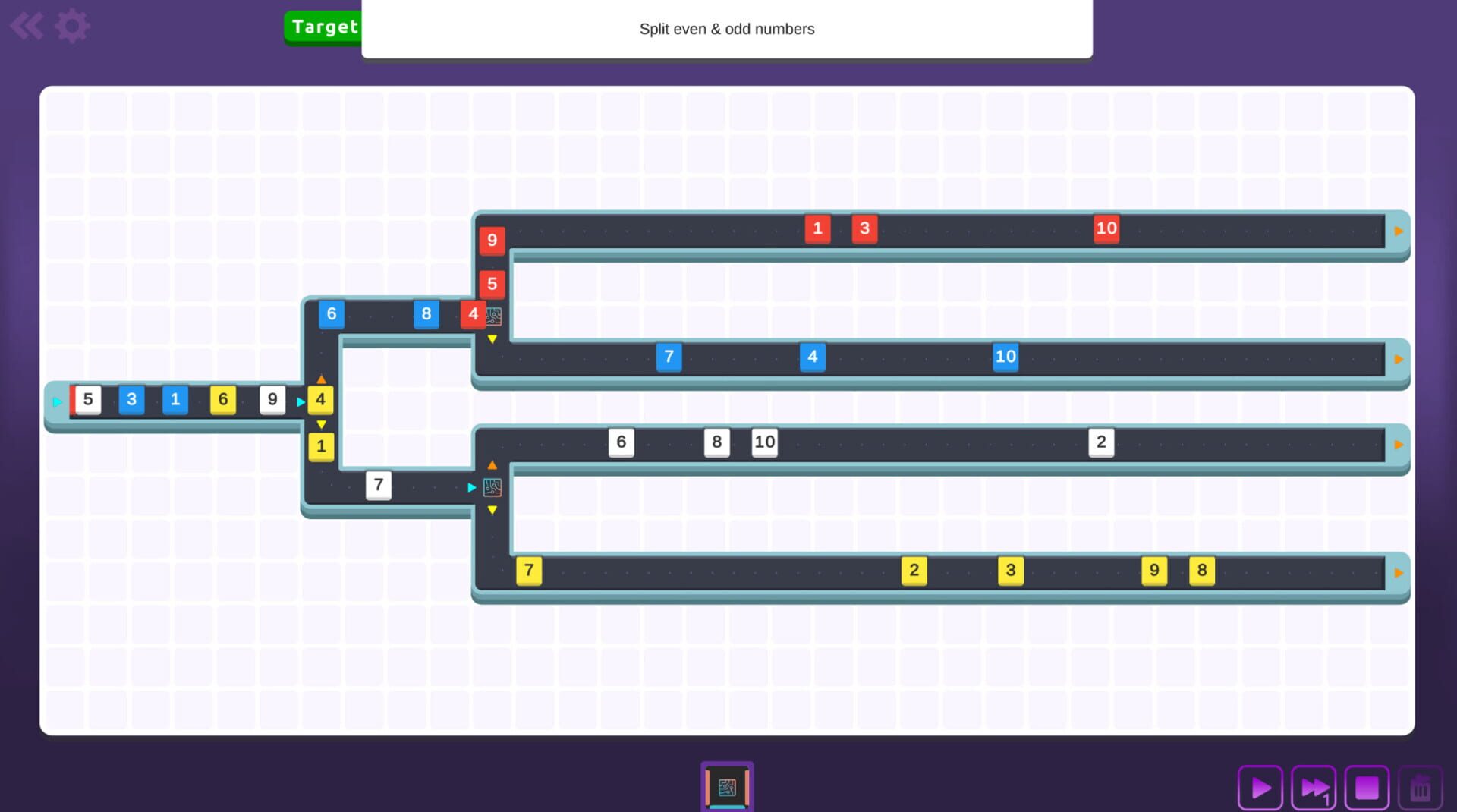Click the trash delete icon

pos(1421,787)
